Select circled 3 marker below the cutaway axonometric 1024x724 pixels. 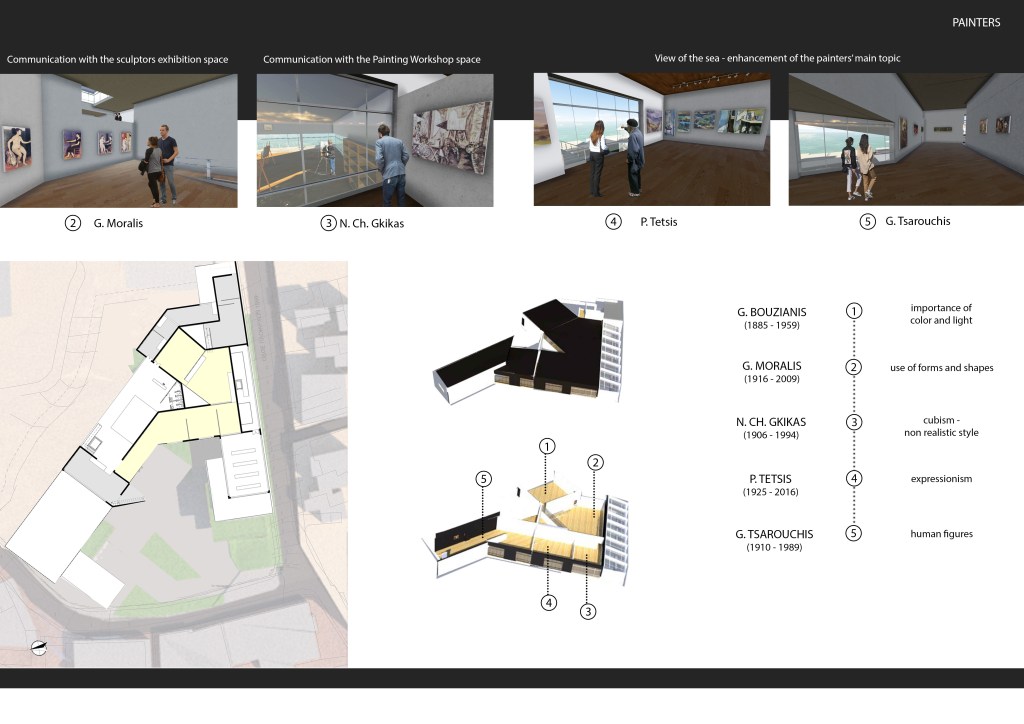pyautogui.click(x=588, y=609)
